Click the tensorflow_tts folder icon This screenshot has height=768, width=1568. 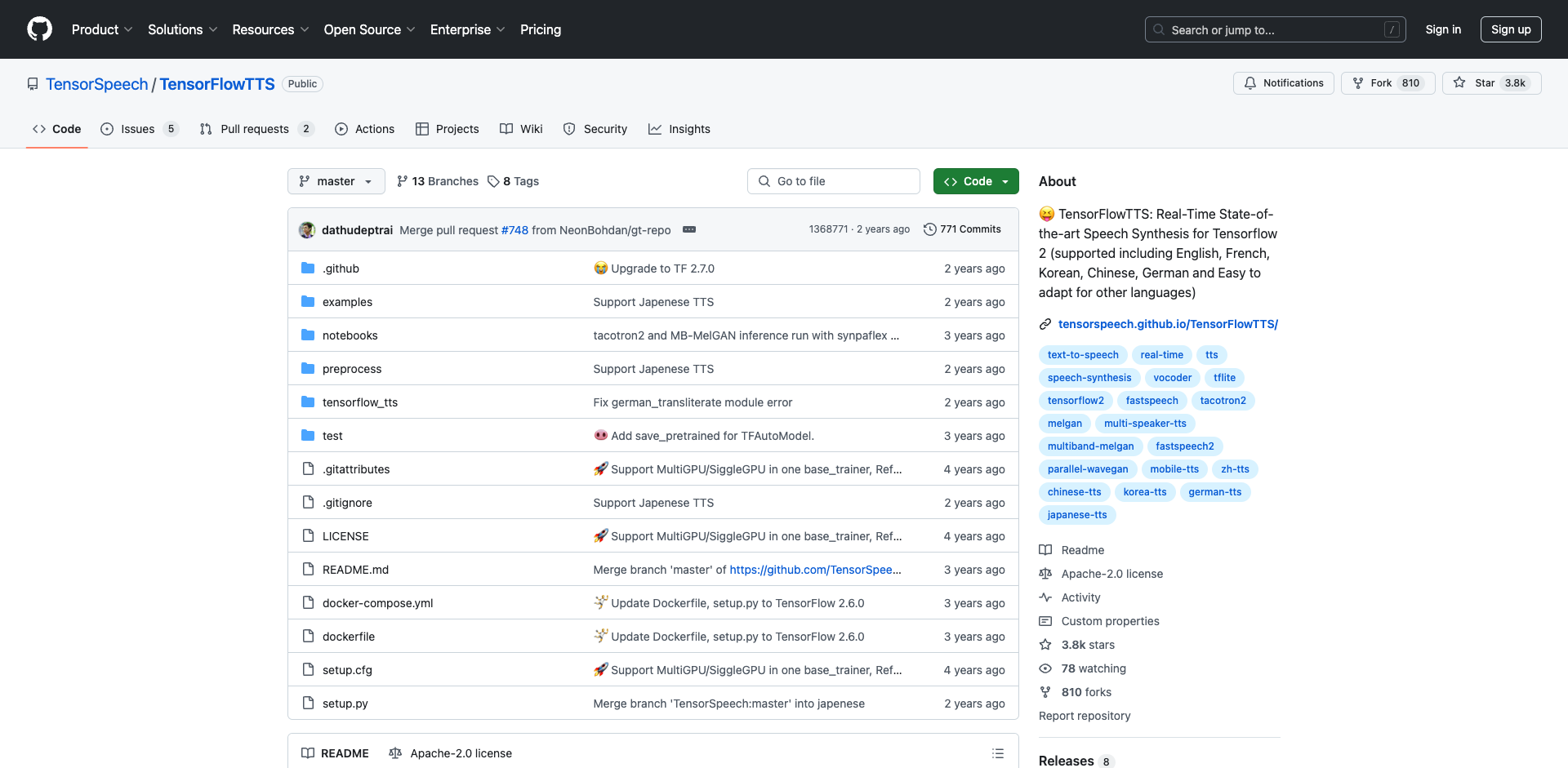(308, 402)
